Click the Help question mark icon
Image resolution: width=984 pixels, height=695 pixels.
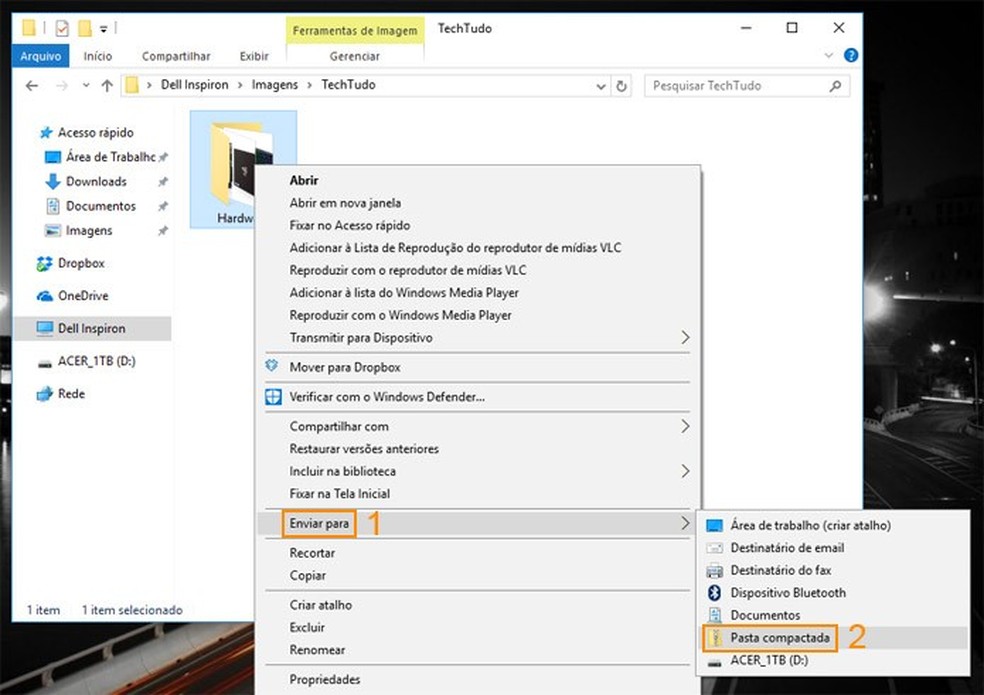click(x=850, y=55)
